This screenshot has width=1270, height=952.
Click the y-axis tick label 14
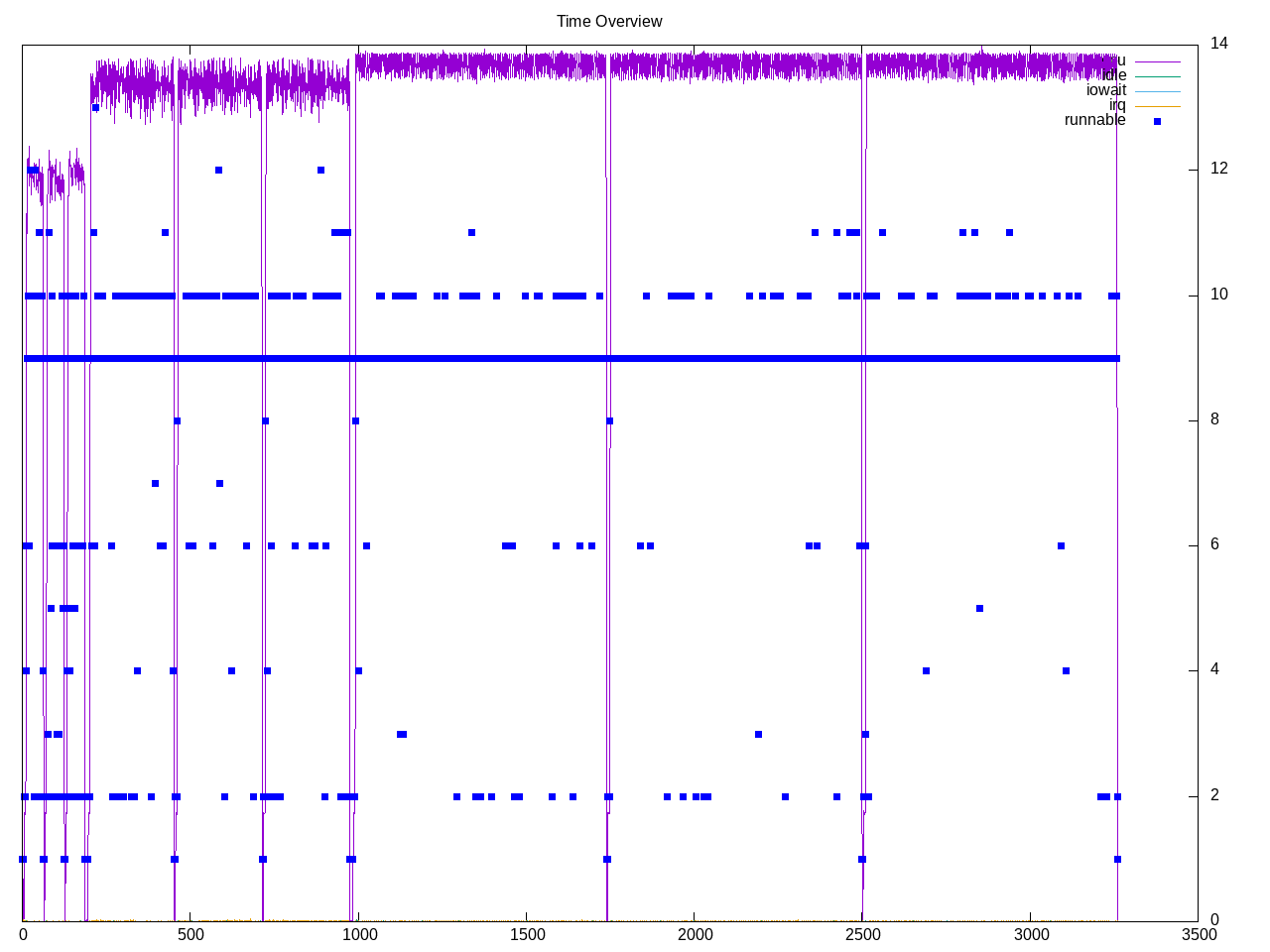(x=1218, y=44)
